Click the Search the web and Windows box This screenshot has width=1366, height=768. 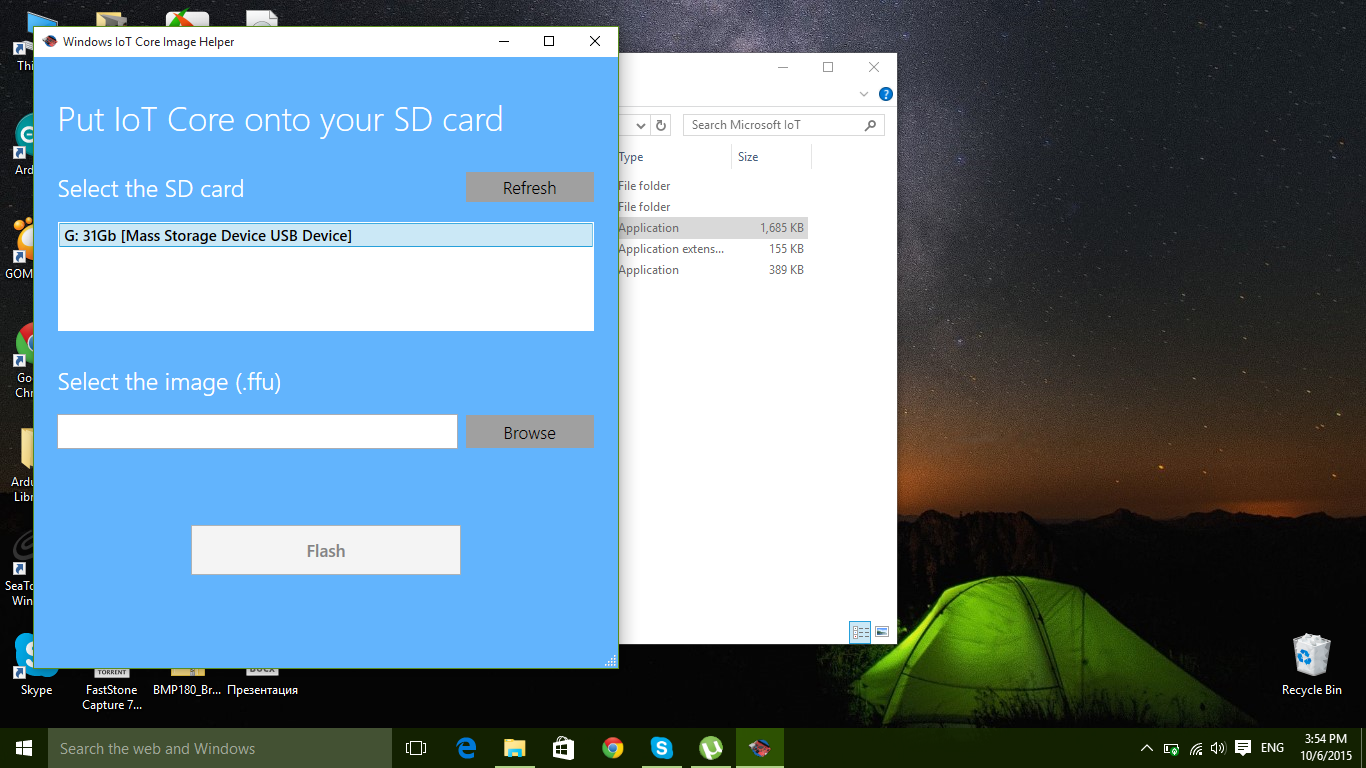pos(220,748)
